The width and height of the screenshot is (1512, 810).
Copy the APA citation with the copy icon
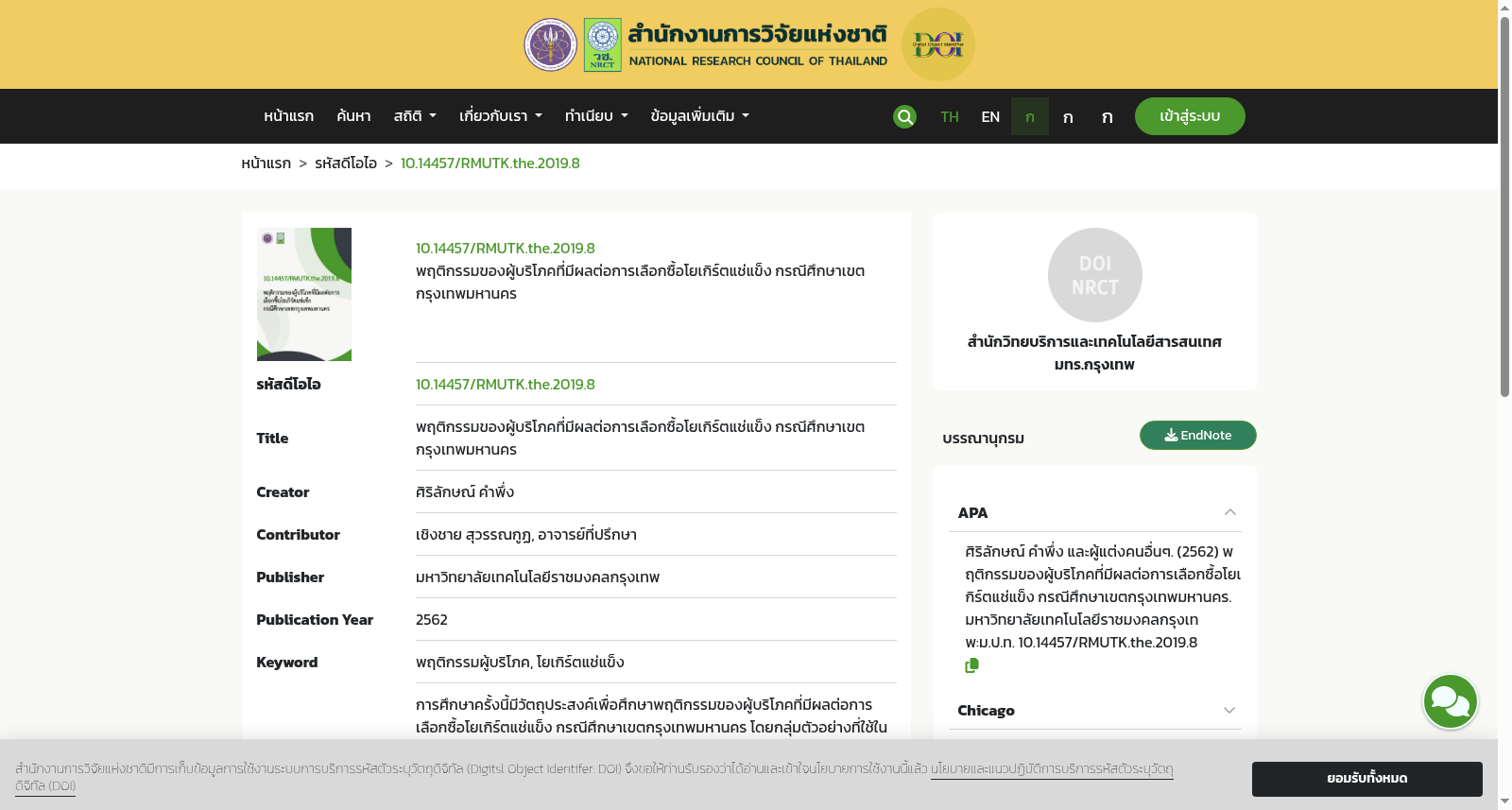[x=971, y=665]
